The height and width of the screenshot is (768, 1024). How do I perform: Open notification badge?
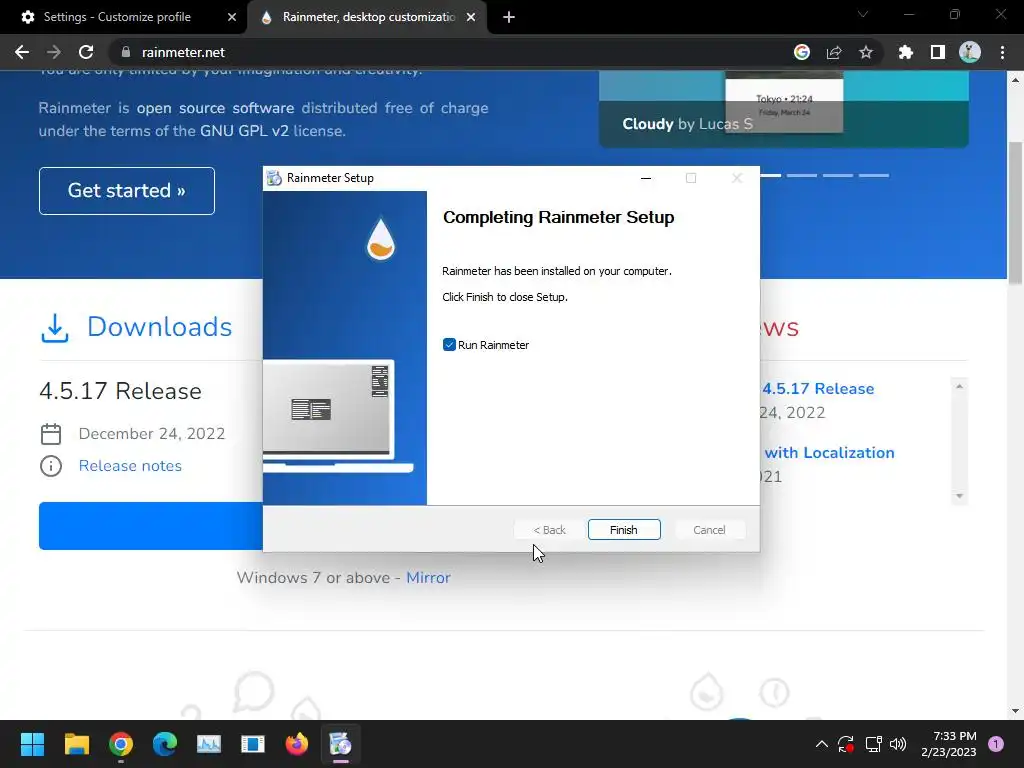[x=996, y=744]
